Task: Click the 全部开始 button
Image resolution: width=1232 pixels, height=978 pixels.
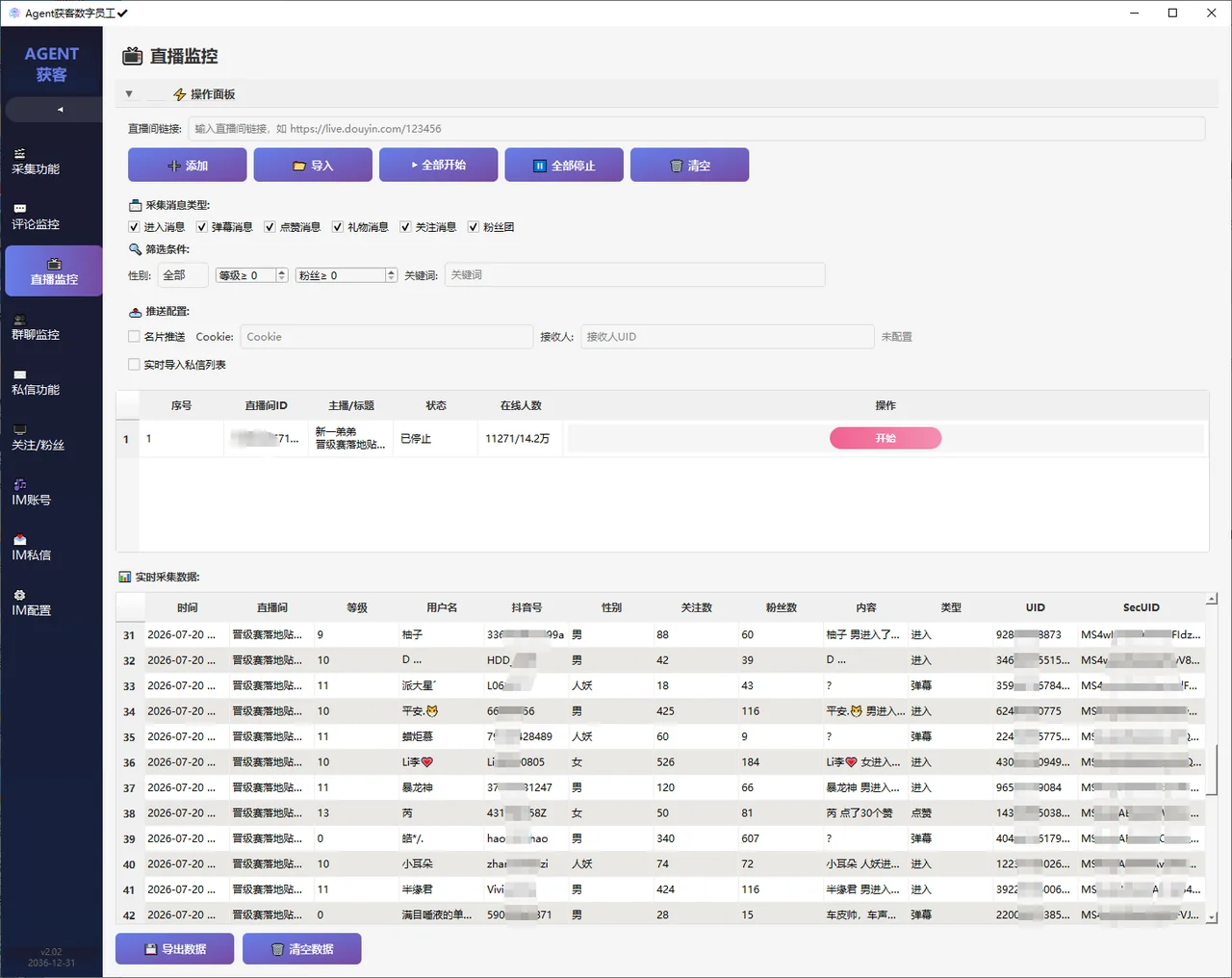Action: pos(438,165)
